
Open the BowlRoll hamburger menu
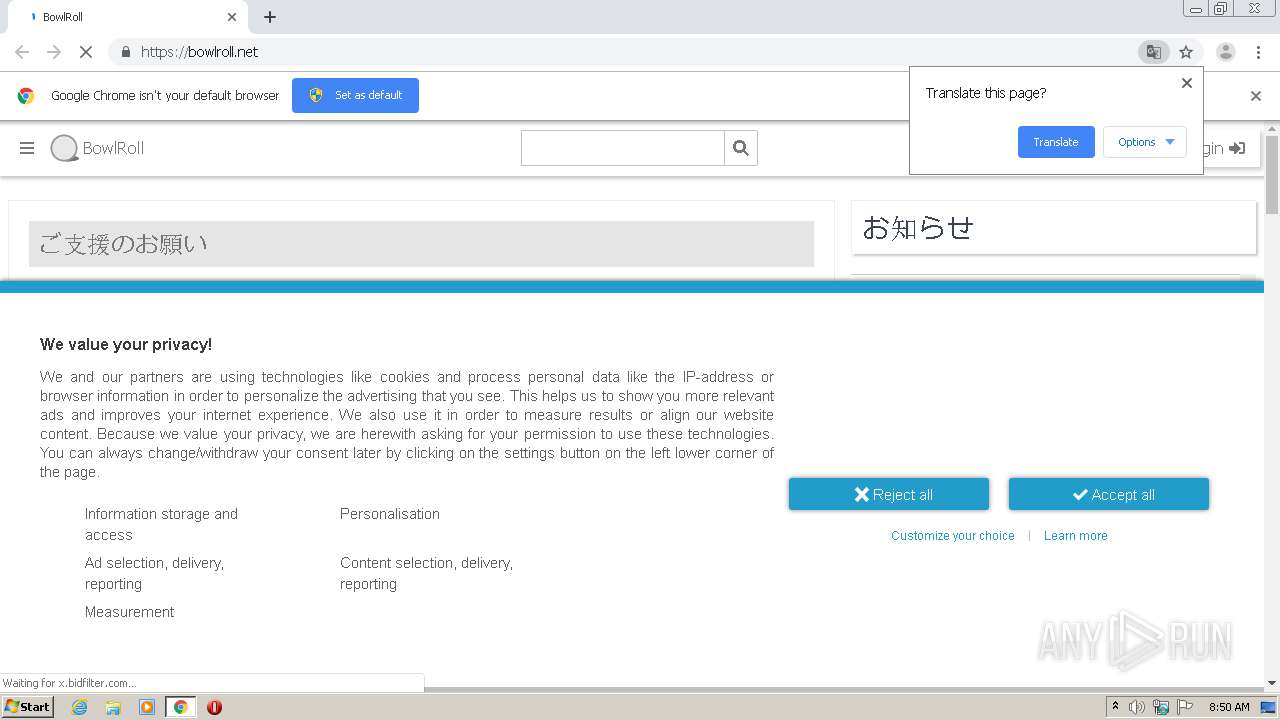[x=27, y=148]
